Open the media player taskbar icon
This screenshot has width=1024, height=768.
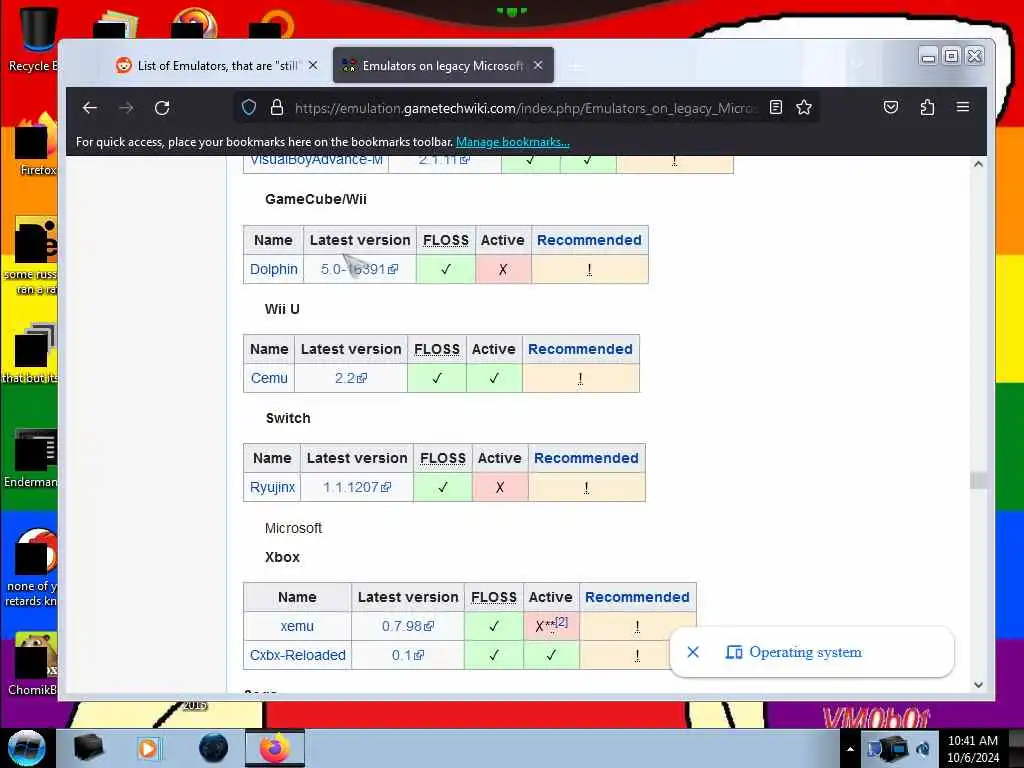[148, 748]
